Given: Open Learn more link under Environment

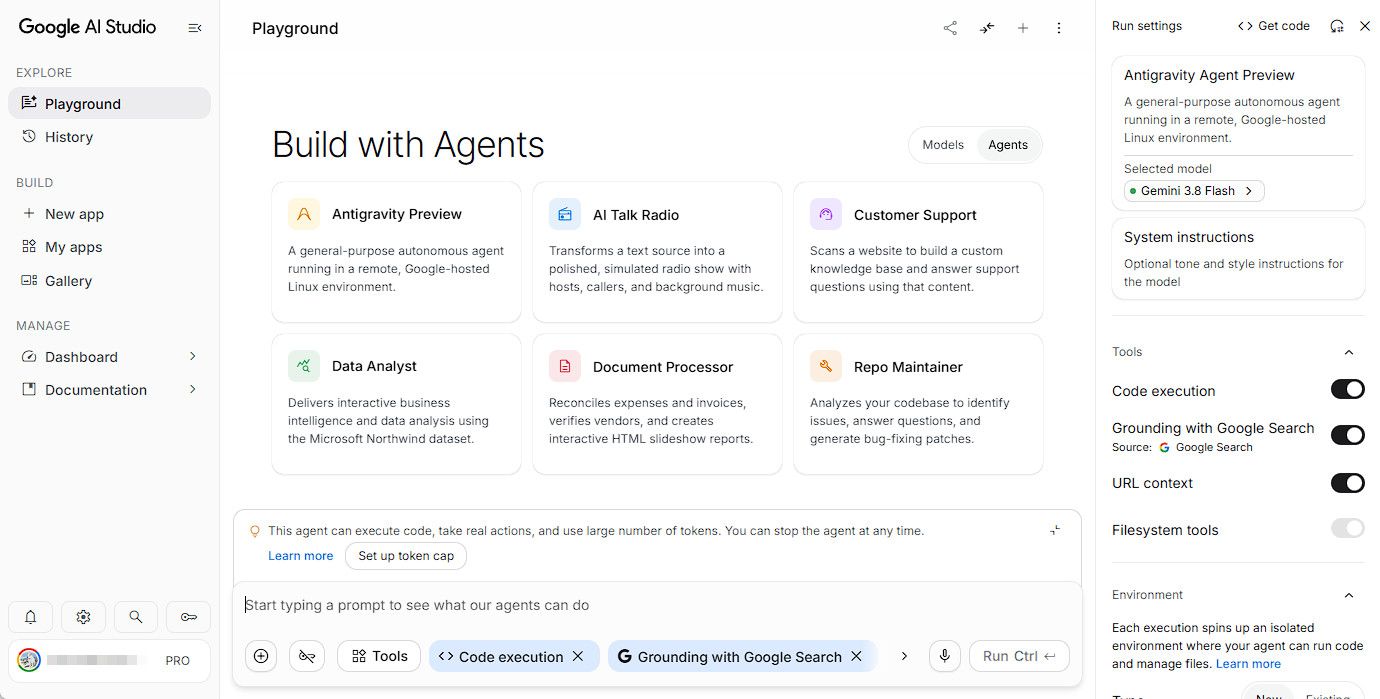Looking at the screenshot, I should click(1248, 664).
